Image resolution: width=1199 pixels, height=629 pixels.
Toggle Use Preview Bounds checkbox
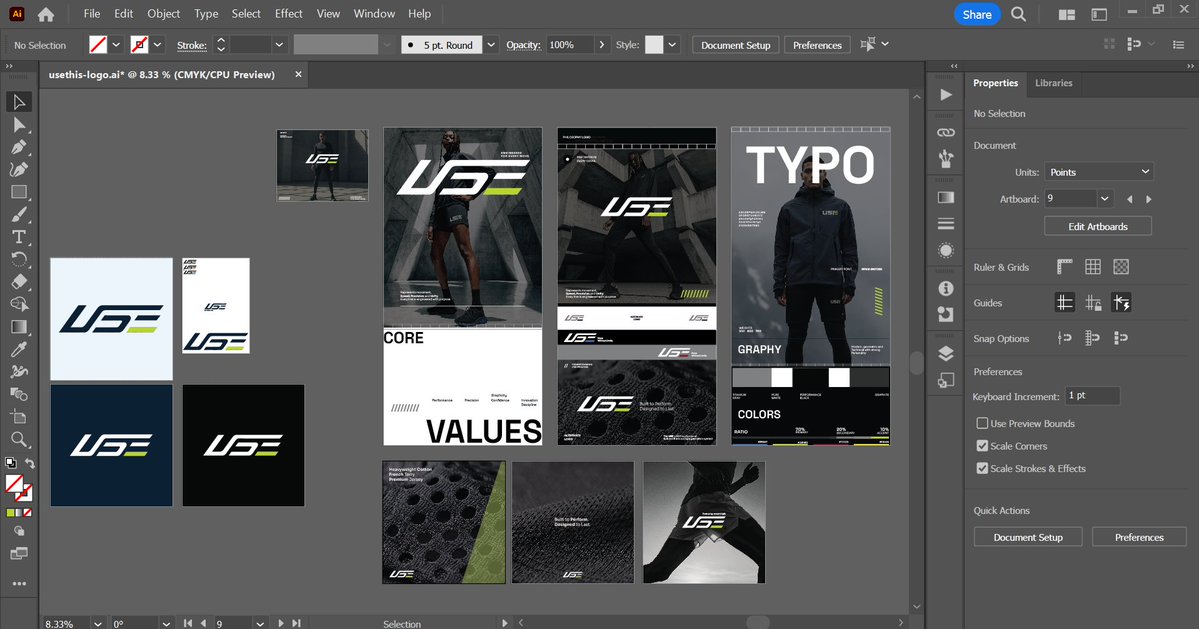(983, 423)
